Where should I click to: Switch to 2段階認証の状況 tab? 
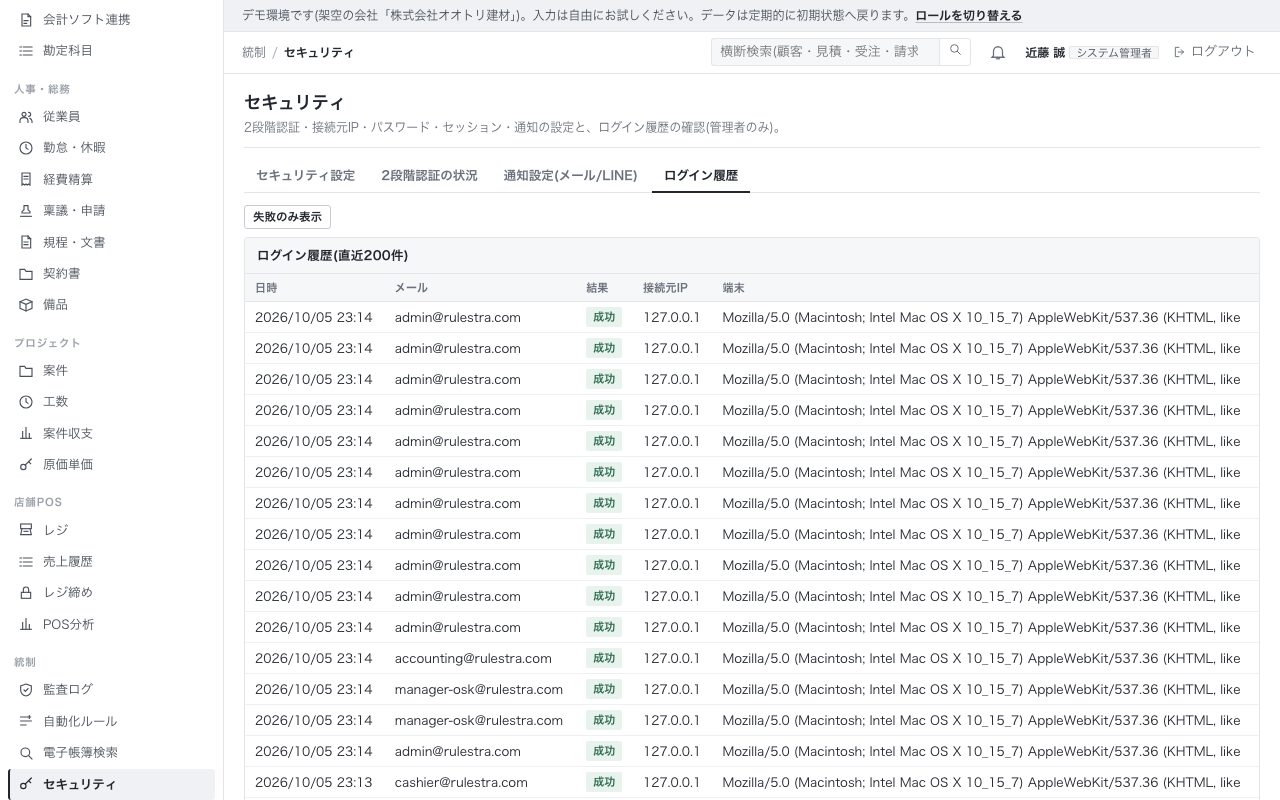429,175
